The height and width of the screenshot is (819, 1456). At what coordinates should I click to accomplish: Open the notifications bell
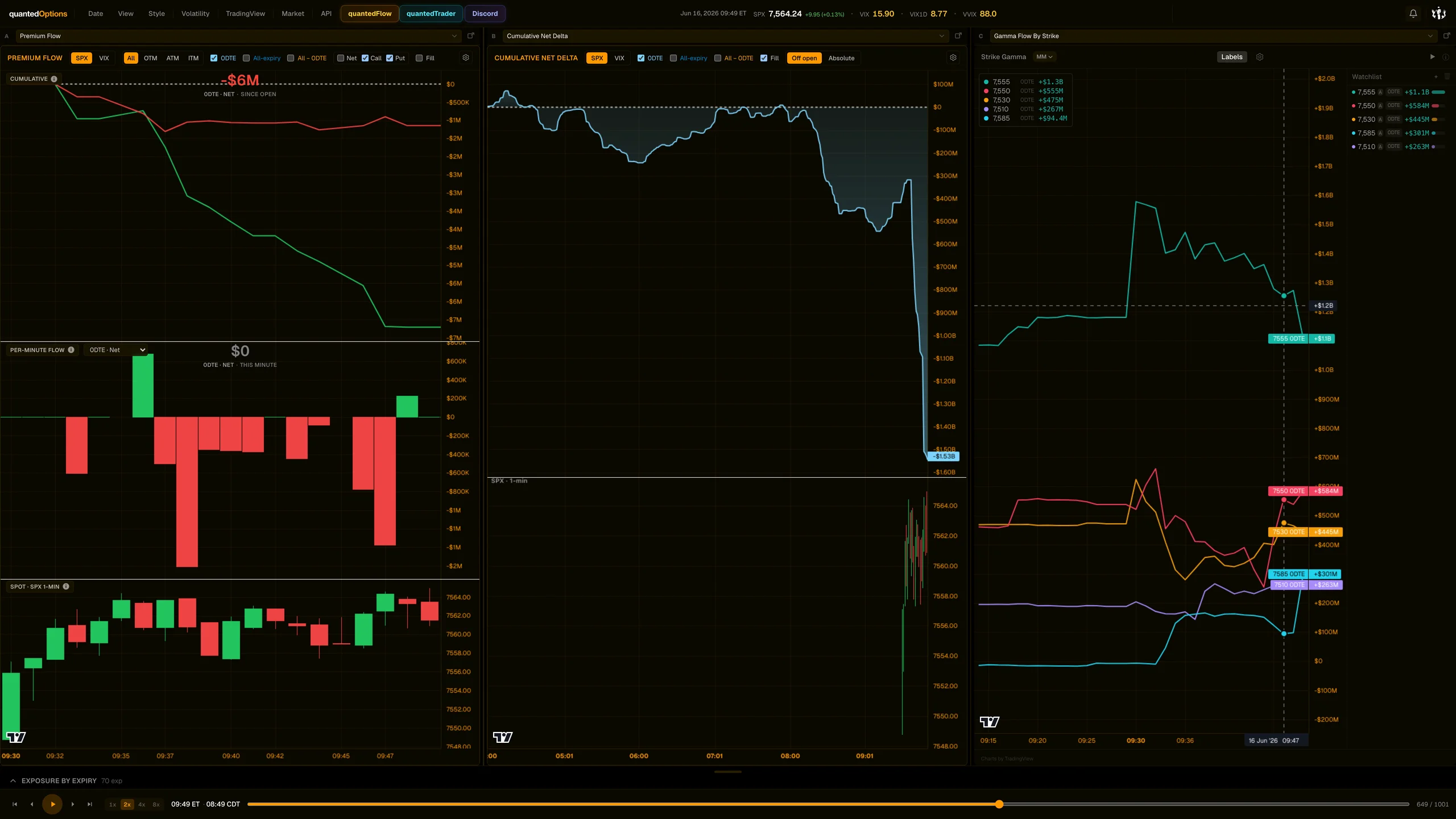[x=1413, y=14]
